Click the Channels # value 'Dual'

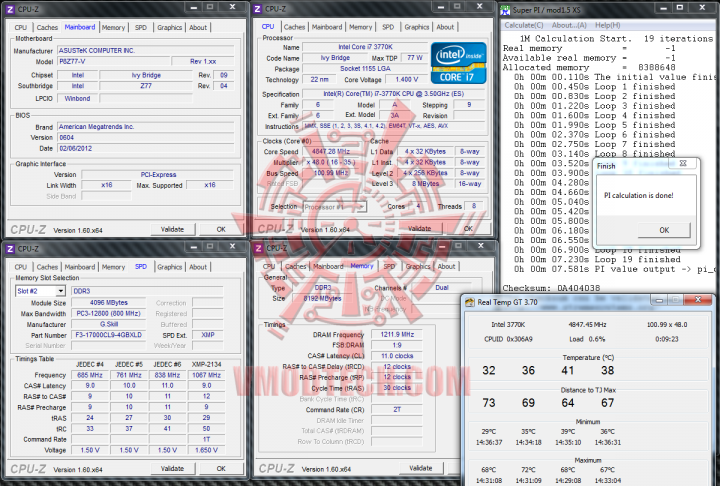(x=442, y=288)
